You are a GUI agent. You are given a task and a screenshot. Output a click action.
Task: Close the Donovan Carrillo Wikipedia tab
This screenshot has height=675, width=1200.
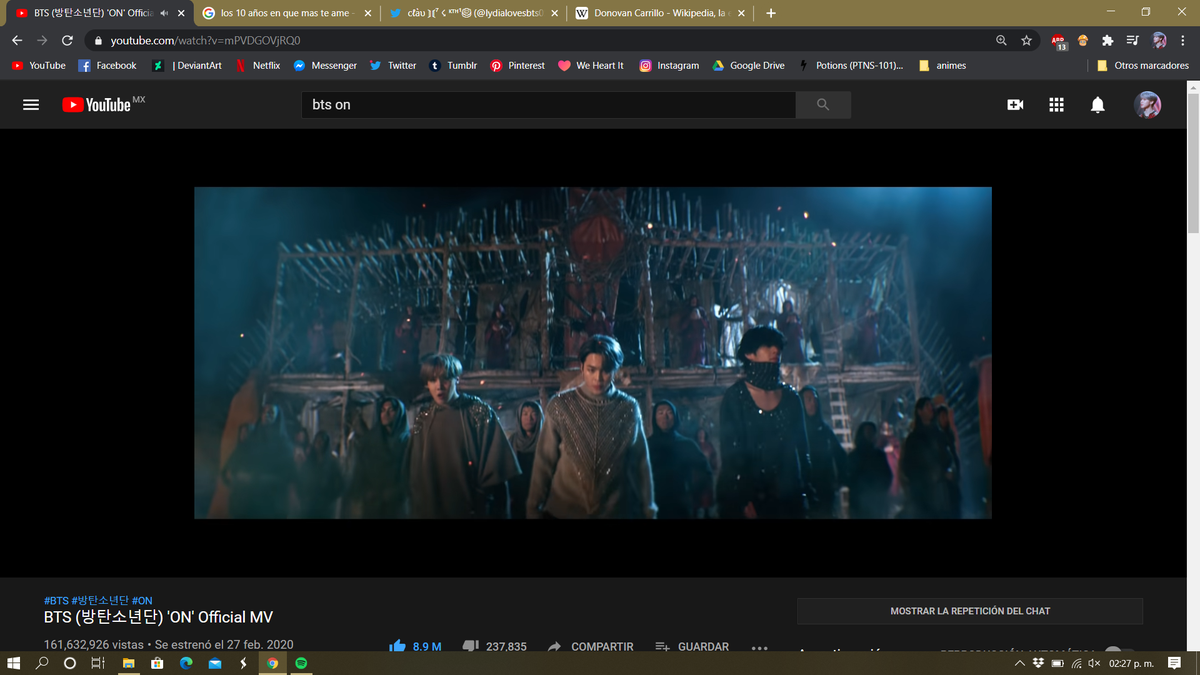741,13
